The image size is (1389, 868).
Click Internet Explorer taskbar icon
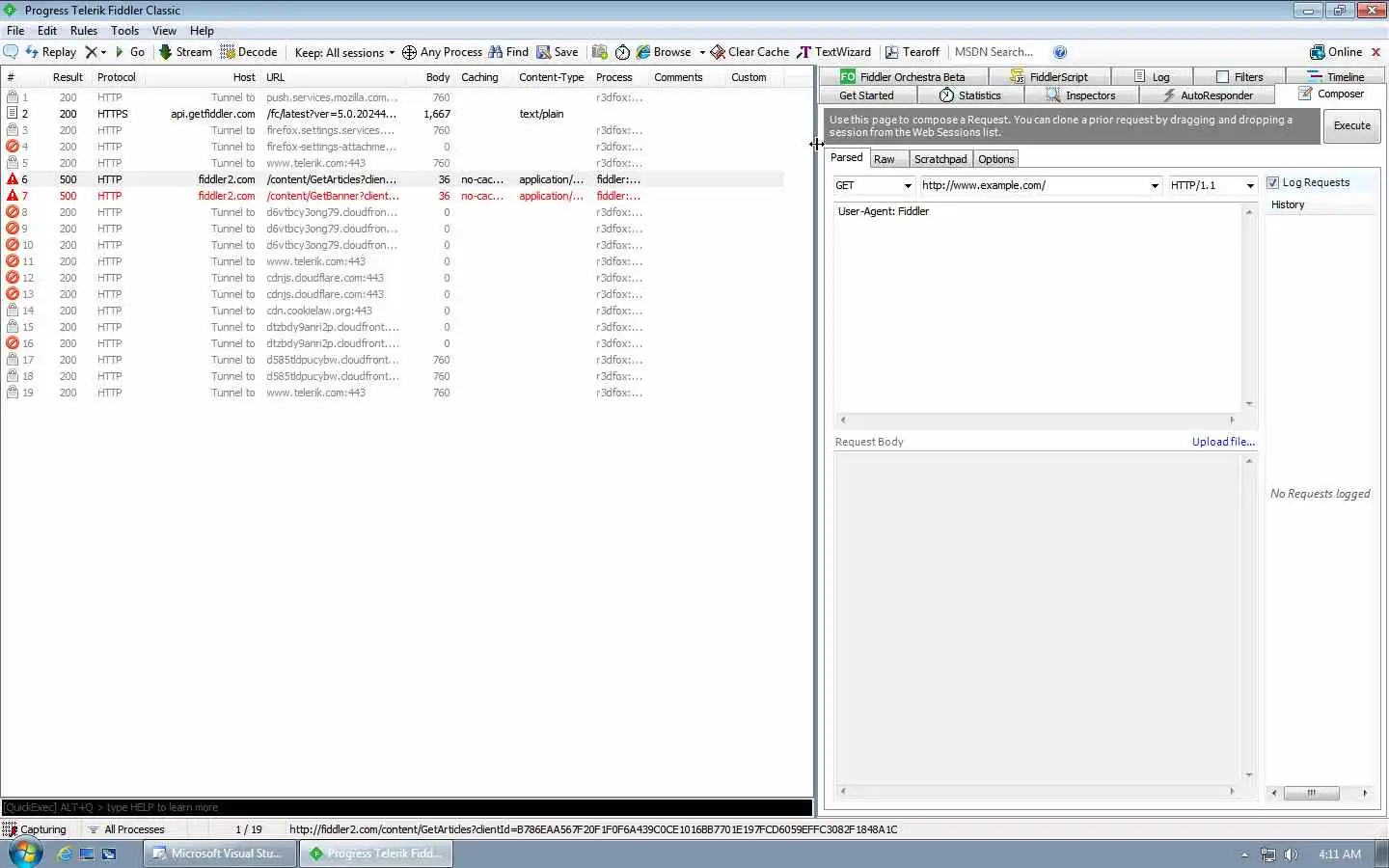pyautogui.click(x=65, y=854)
